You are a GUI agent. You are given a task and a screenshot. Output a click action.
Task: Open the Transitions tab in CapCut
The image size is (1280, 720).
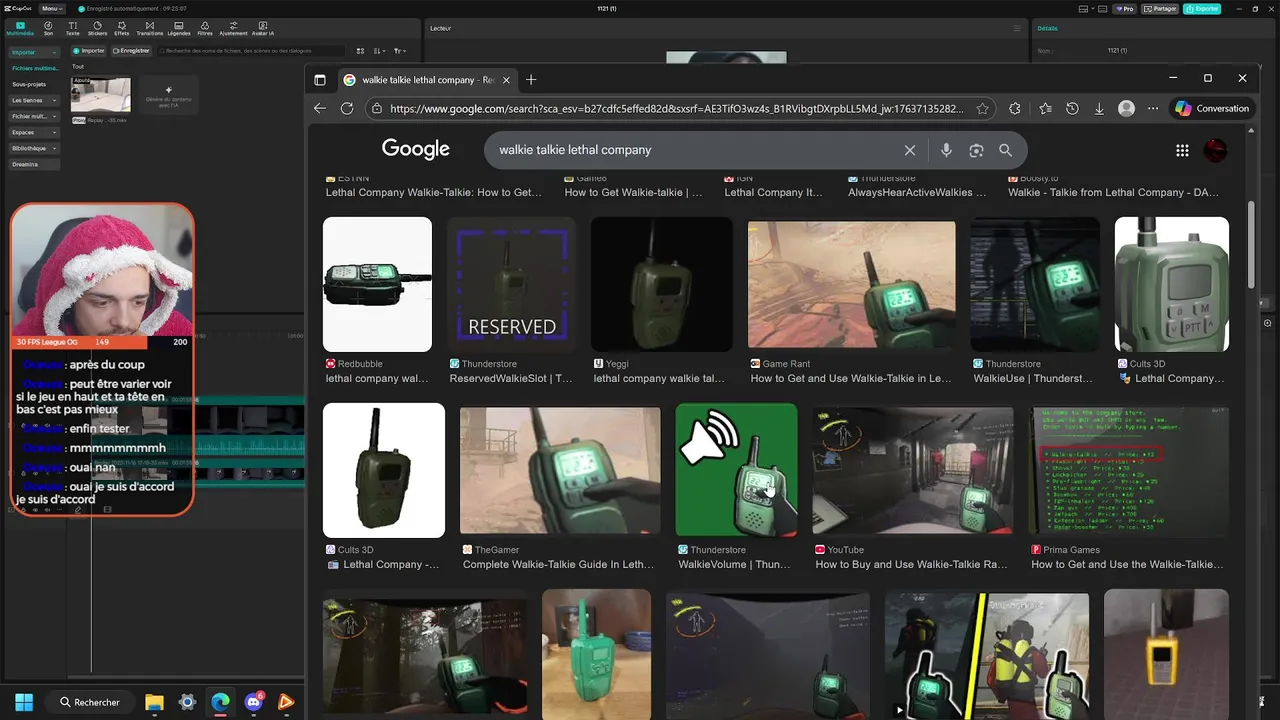click(150, 28)
